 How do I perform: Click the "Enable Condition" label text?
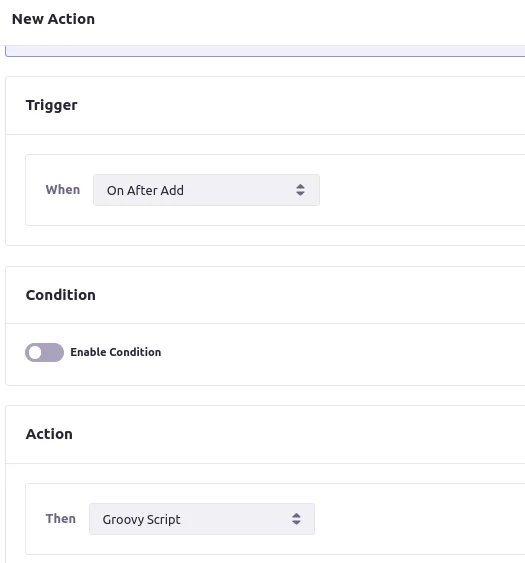coord(116,352)
